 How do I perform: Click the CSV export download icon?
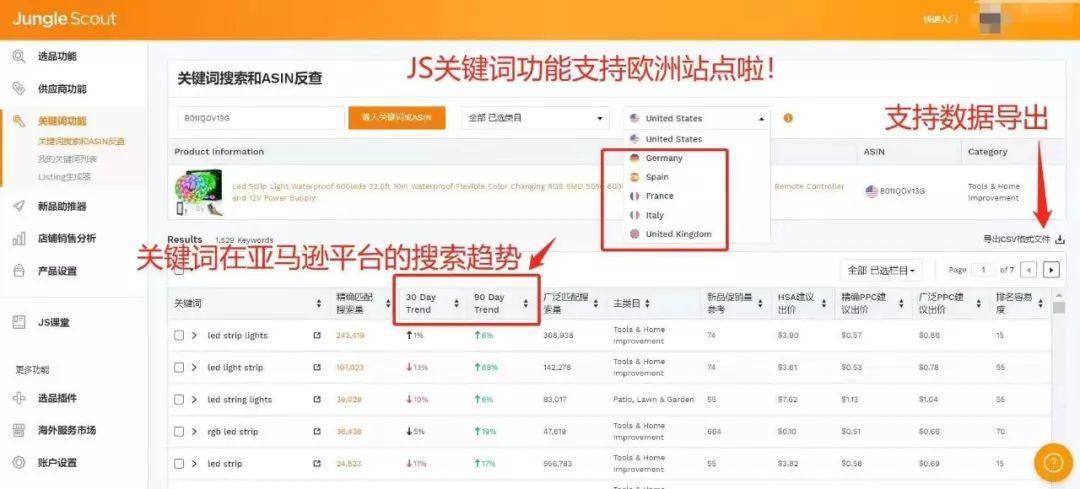click(1060, 240)
